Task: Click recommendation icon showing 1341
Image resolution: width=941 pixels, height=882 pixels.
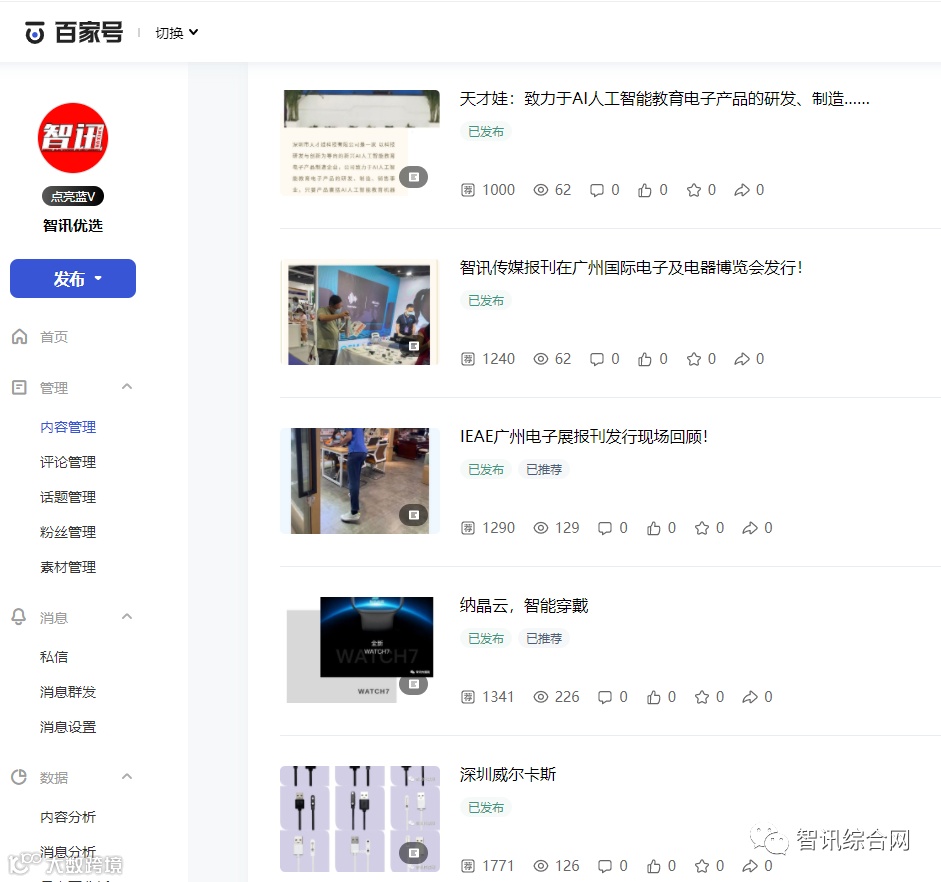Action: 468,697
